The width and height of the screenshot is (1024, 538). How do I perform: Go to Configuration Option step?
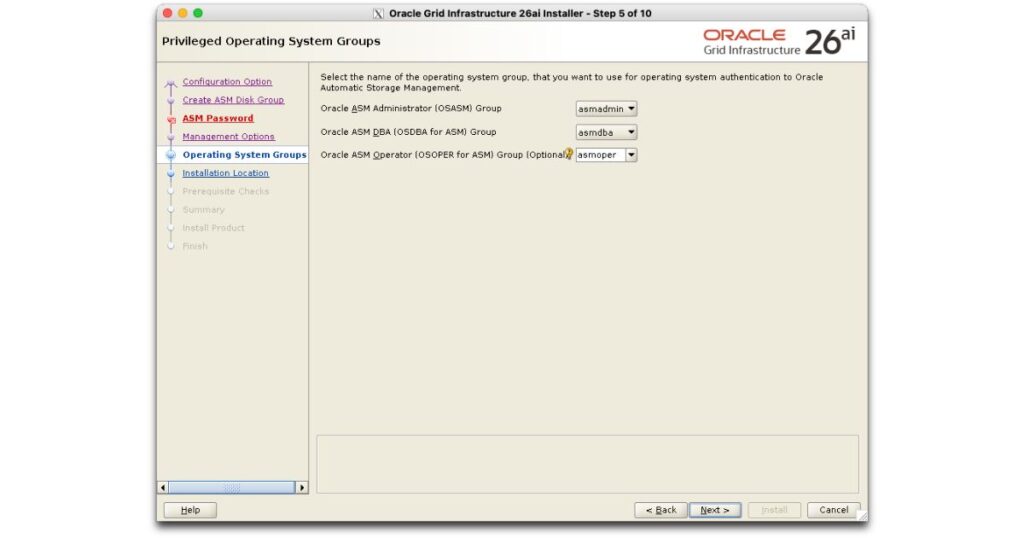[x=227, y=82]
